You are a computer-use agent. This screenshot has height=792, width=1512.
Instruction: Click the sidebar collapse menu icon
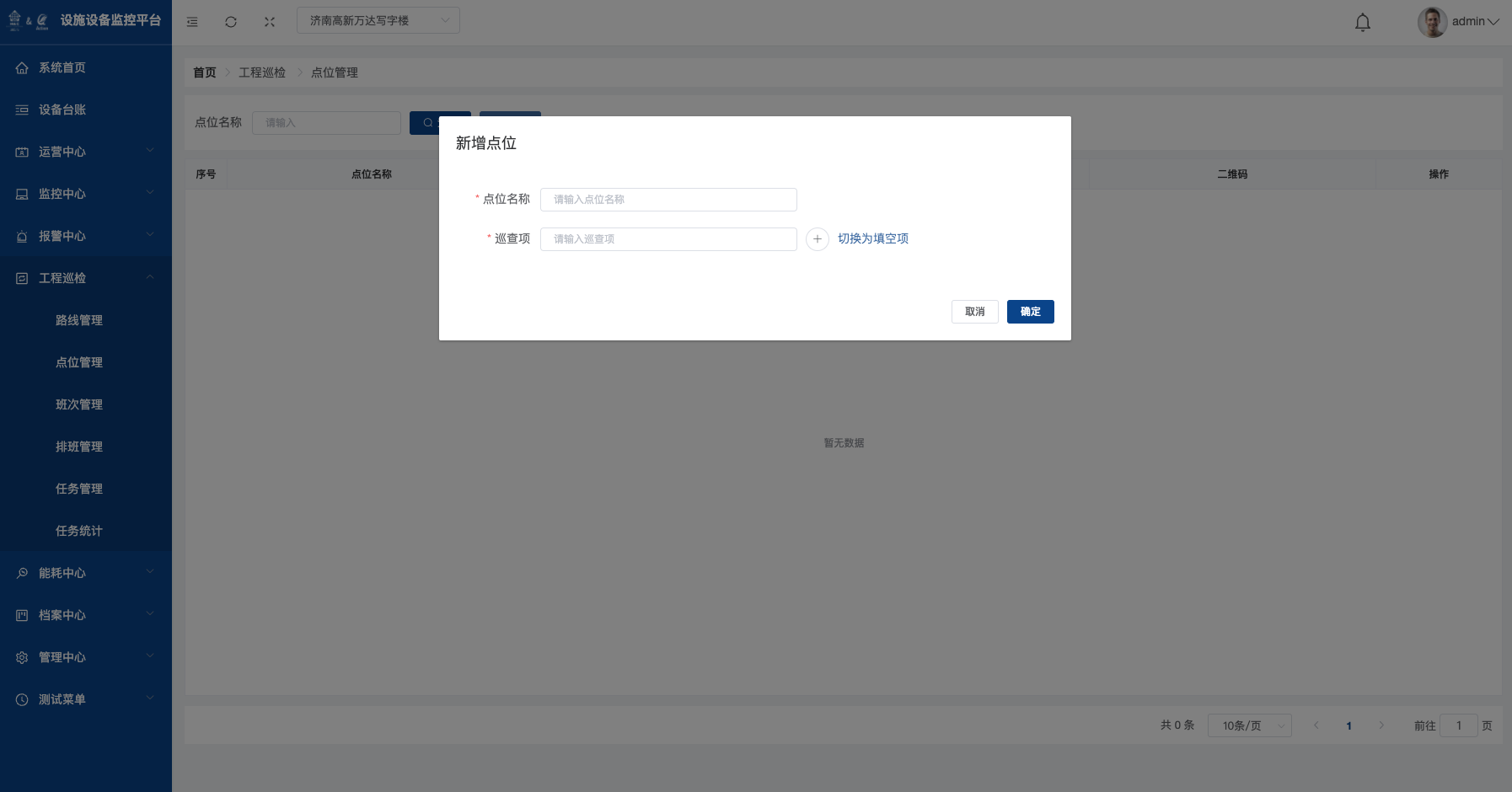[x=192, y=22]
